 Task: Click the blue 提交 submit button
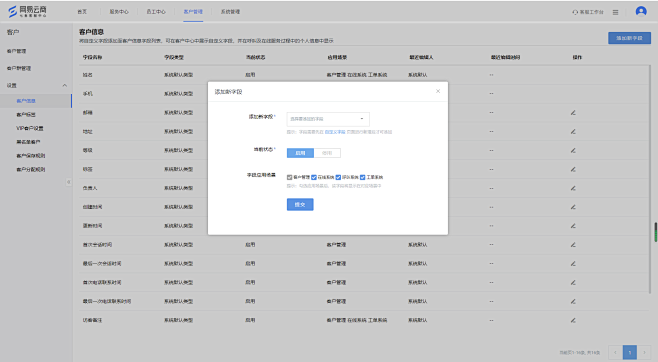coord(300,204)
